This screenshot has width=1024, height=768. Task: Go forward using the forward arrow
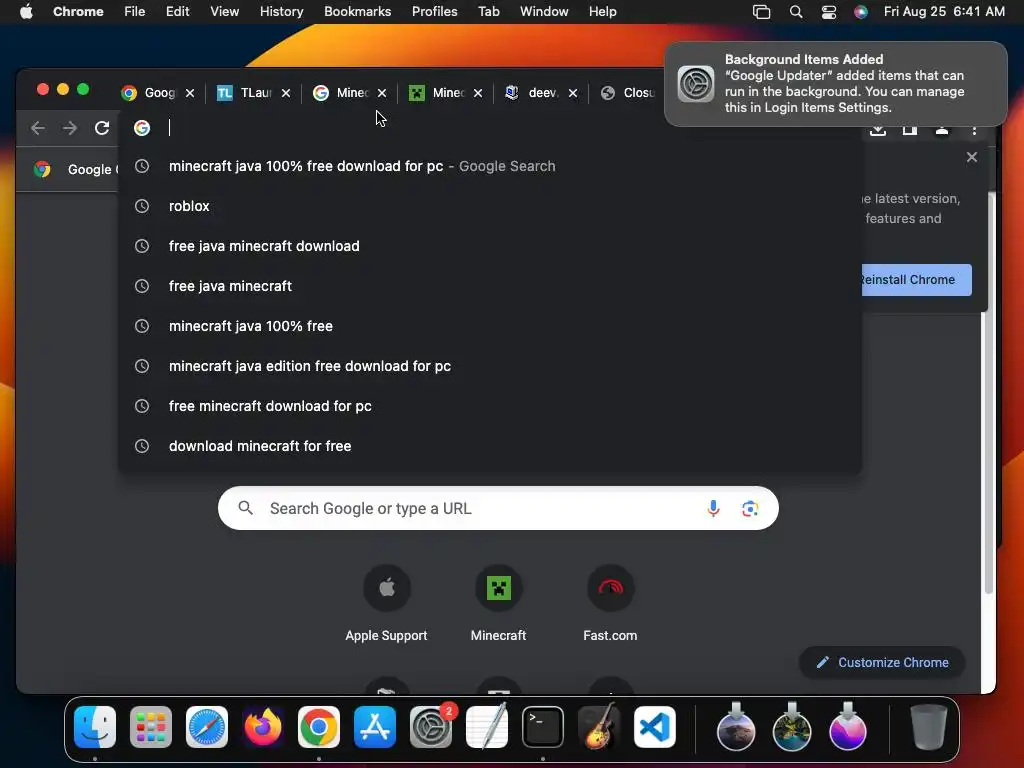click(x=70, y=128)
